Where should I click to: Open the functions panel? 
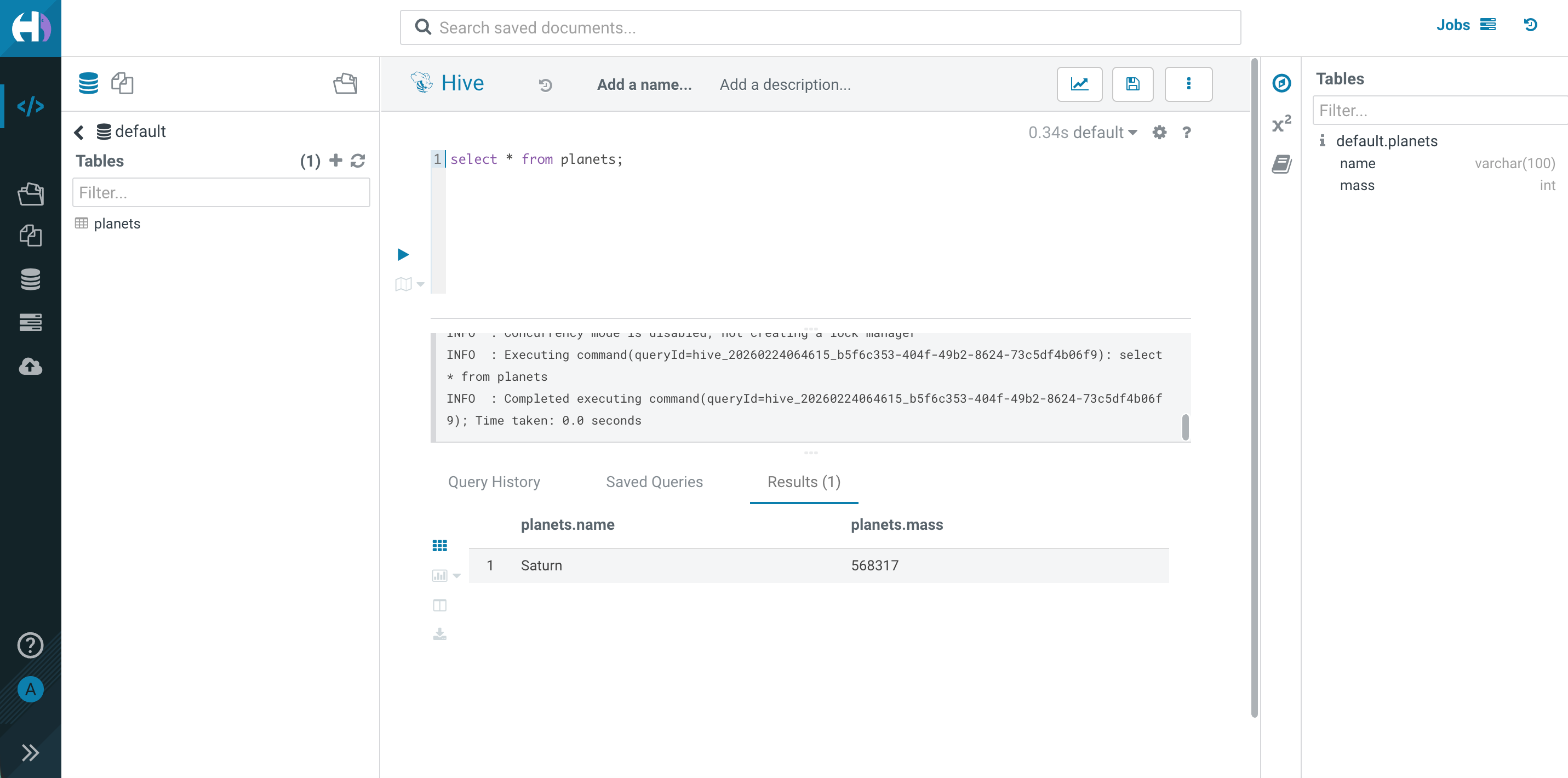[x=1282, y=124]
